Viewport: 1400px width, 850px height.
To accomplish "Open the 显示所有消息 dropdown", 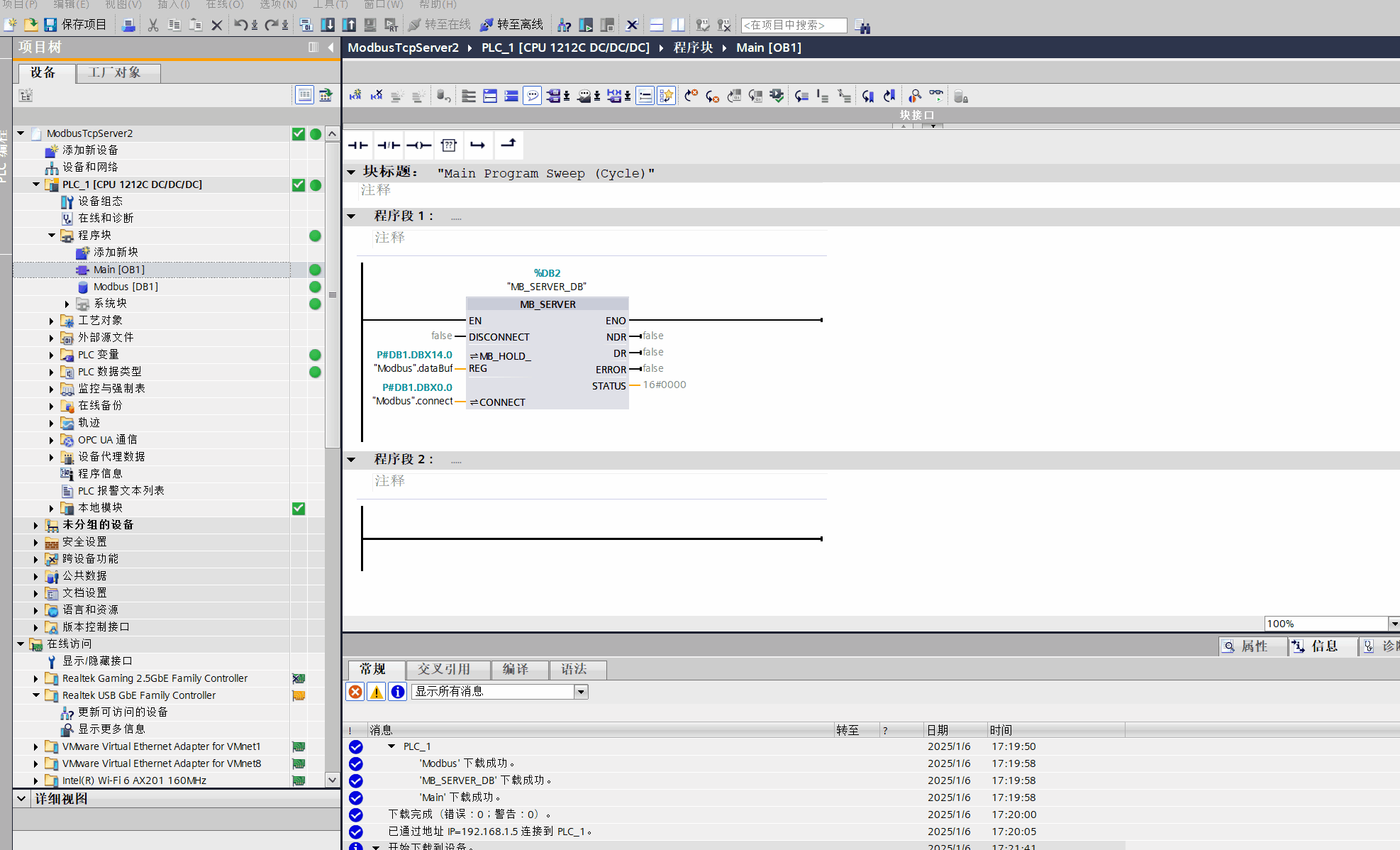I will 581,692.
